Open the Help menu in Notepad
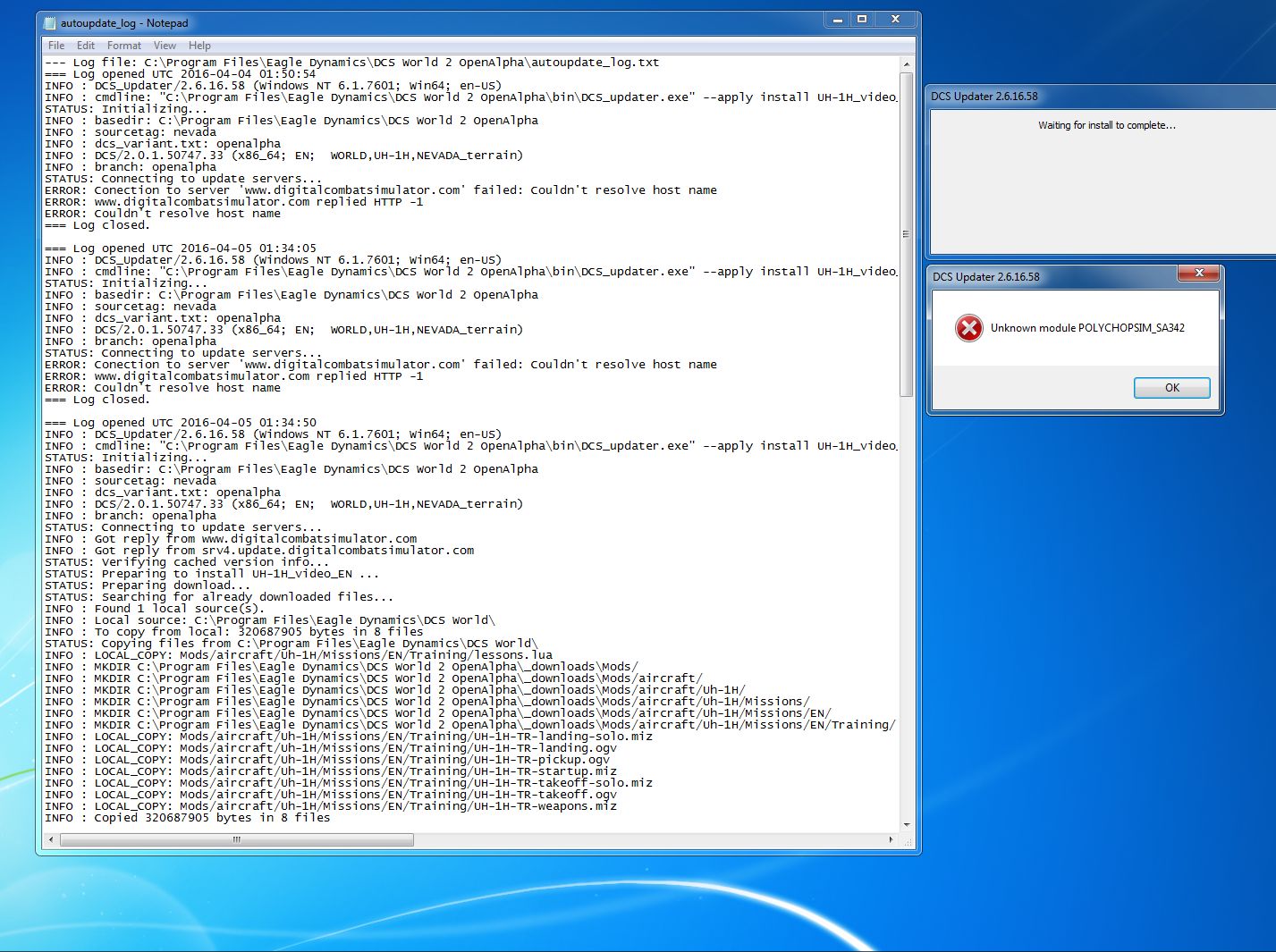 [199, 46]
